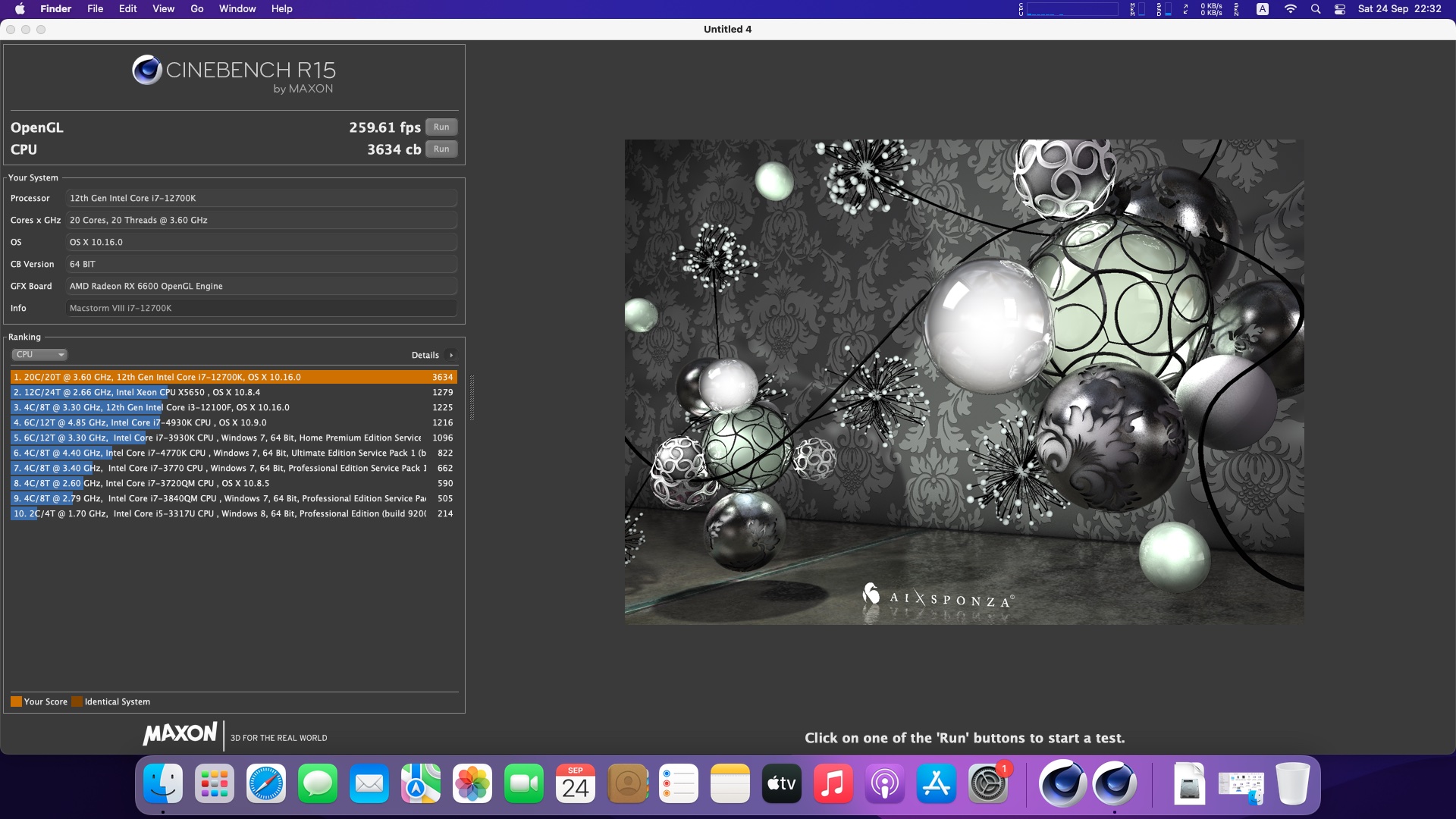Open the CPU ranking dropdown
The width and height of the screenshot is (1456, 819).
coord(39,354)
